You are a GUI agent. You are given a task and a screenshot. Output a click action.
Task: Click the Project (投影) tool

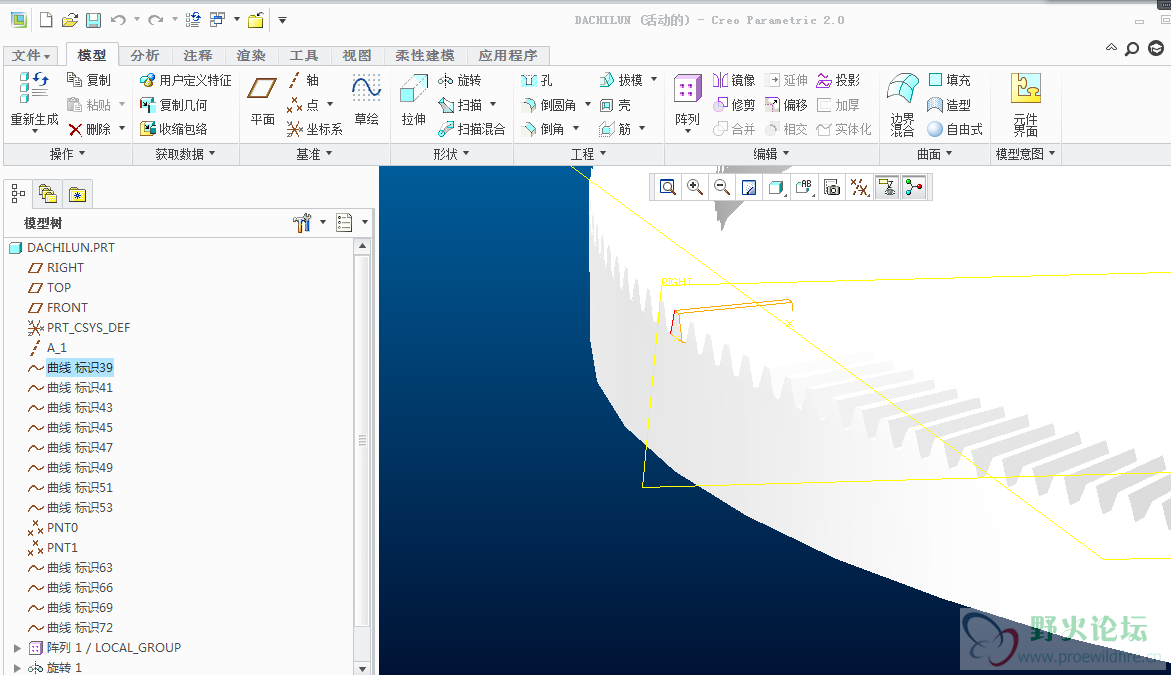coord(838,80)
